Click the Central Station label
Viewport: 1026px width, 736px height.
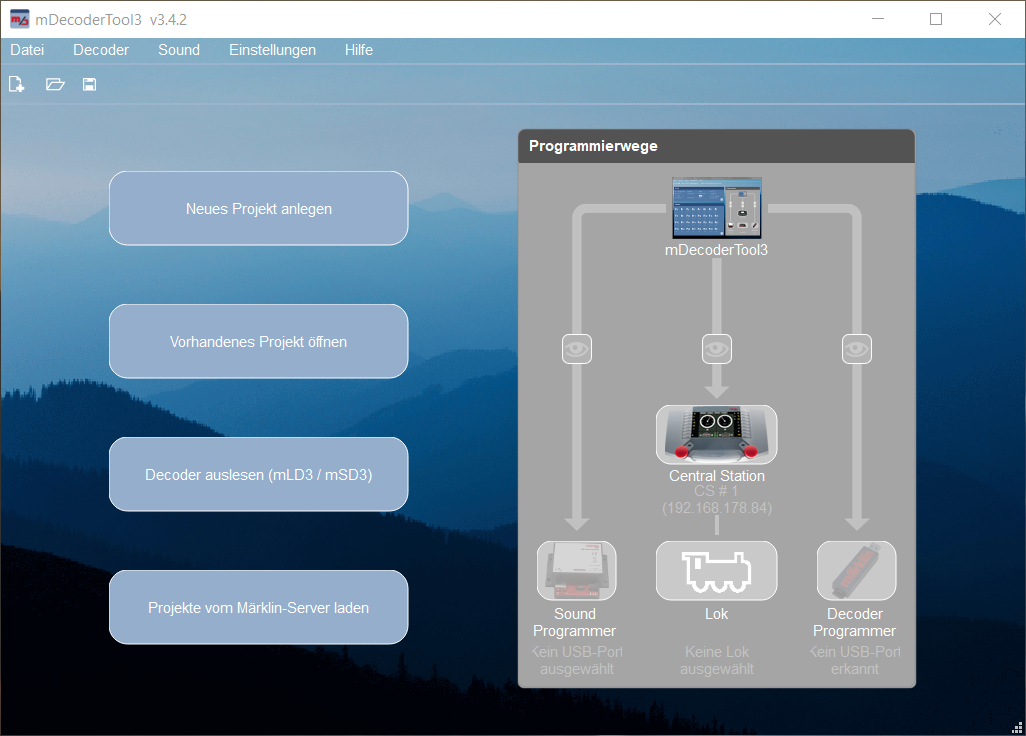(716, 476)
